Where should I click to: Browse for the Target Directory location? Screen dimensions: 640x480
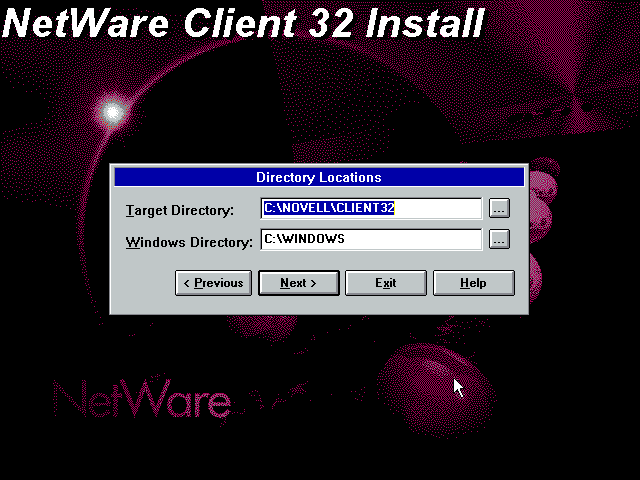pyautogui.click(x=499, y=209)
